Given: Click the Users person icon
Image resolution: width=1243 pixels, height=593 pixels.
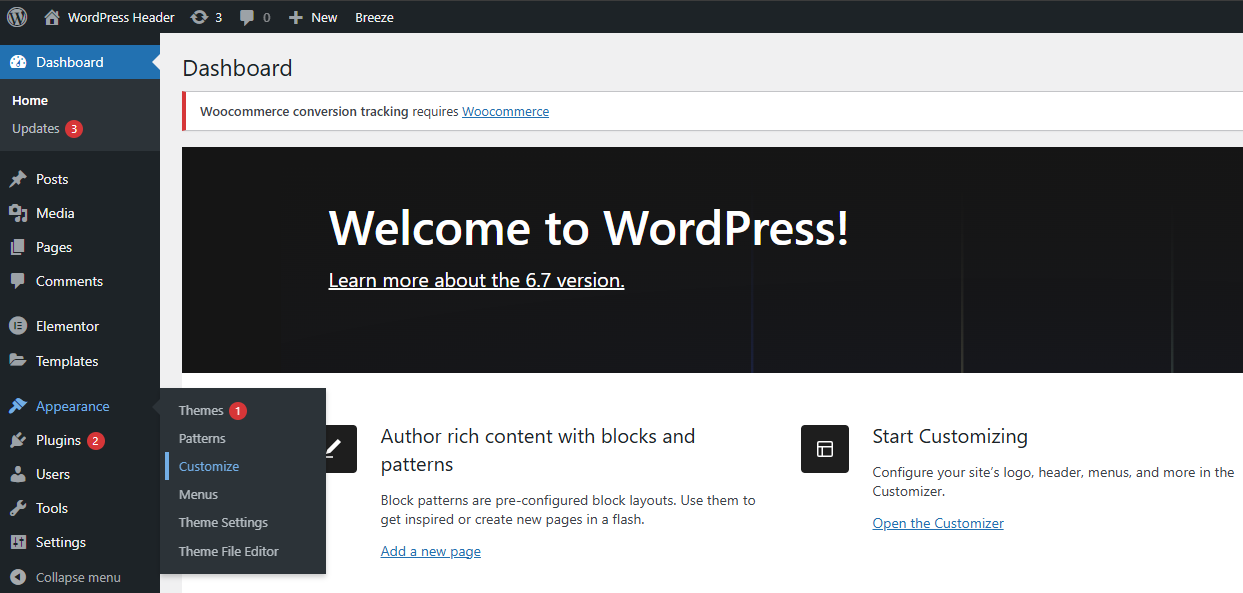Looking at the screenshot, I should pyautogui.click(x=18, y=474).
